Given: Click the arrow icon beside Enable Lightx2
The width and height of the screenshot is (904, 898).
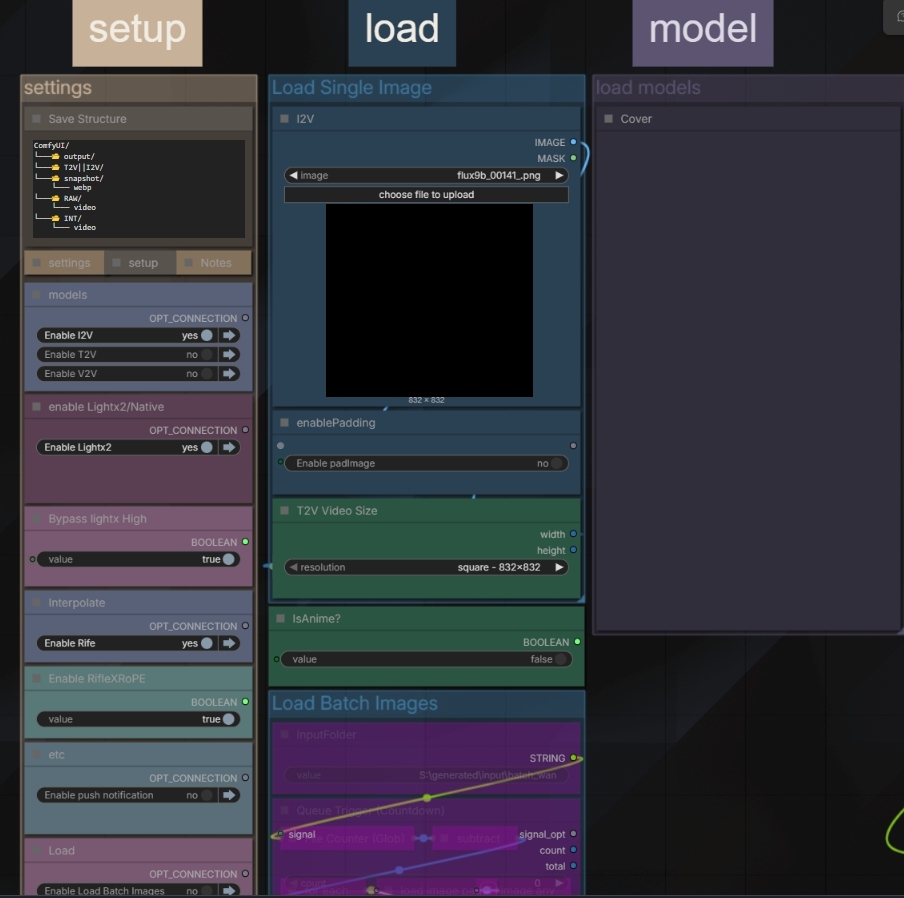Looking at the screenshot, I should pyautogui.click(x=229, y=447).
